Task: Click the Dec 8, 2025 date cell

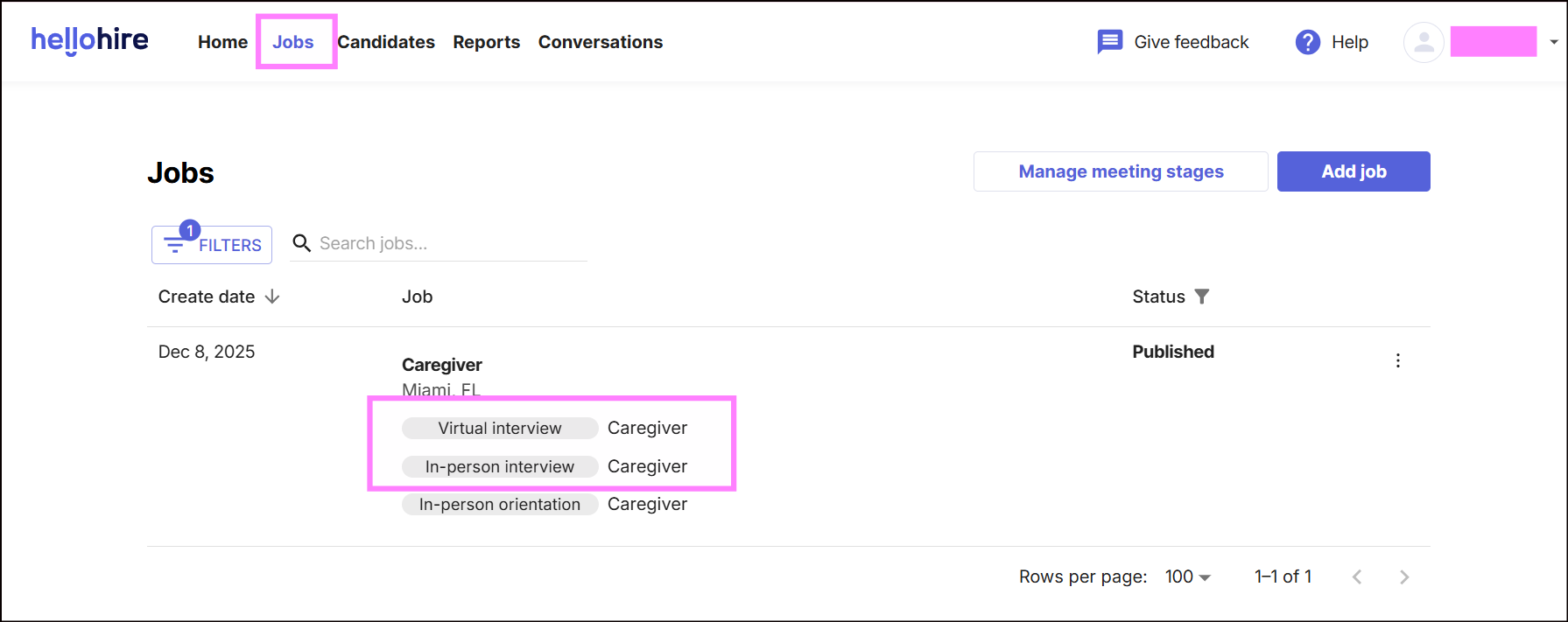Action: click(x=207, y=352)
